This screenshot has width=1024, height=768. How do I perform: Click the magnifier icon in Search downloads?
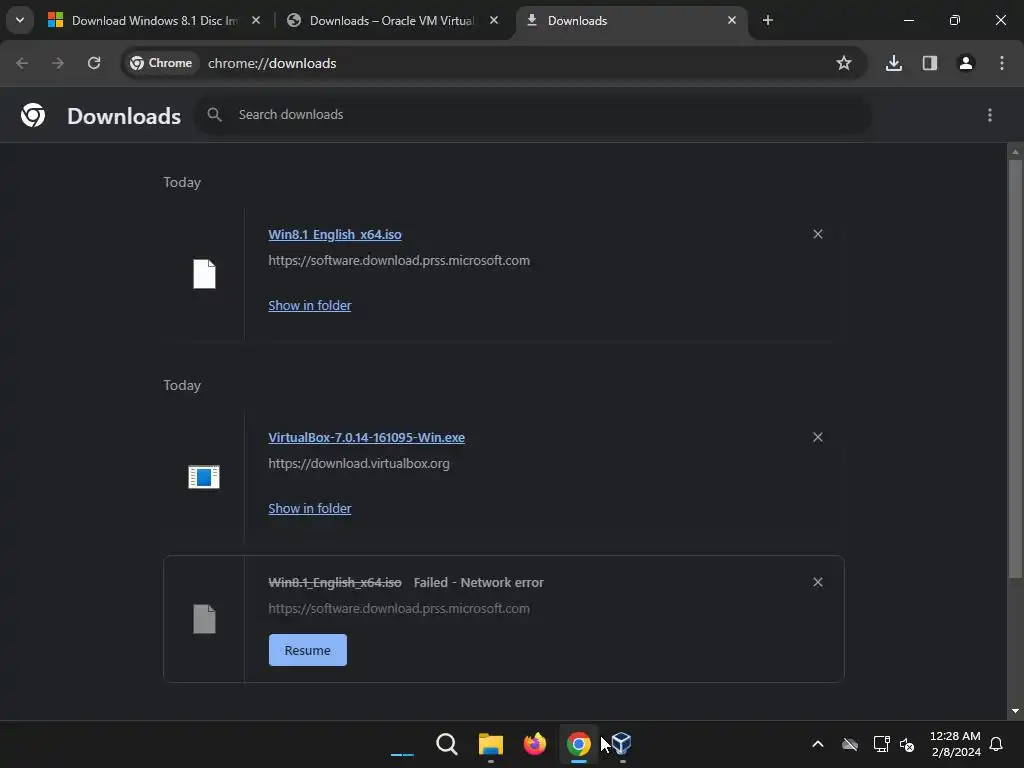coord(214,115)
